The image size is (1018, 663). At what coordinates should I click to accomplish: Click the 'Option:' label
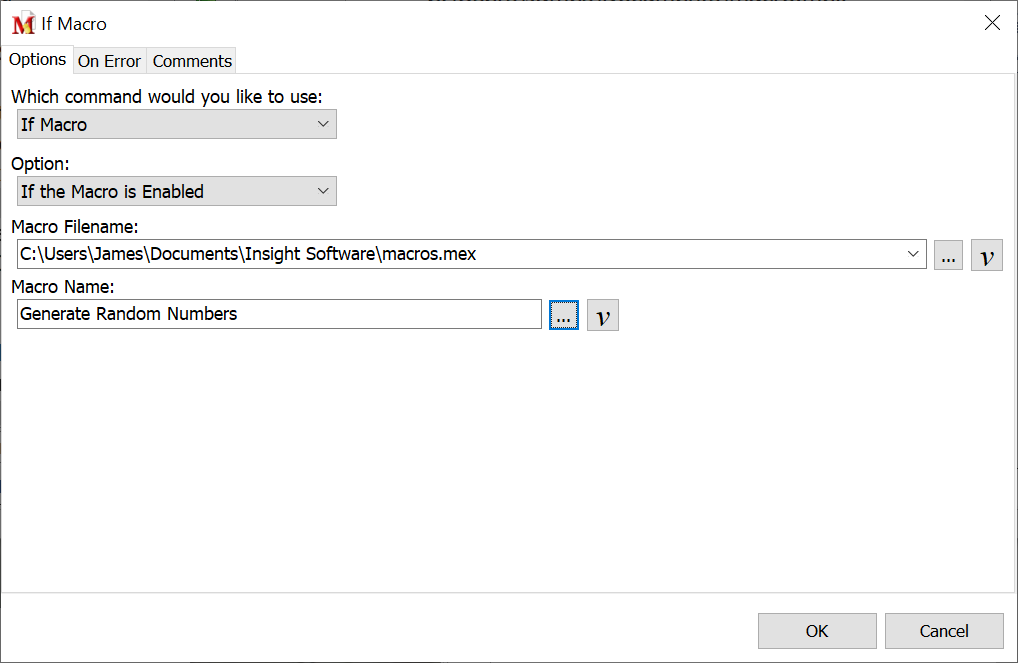pyautogui.click(x=40, y=164)
